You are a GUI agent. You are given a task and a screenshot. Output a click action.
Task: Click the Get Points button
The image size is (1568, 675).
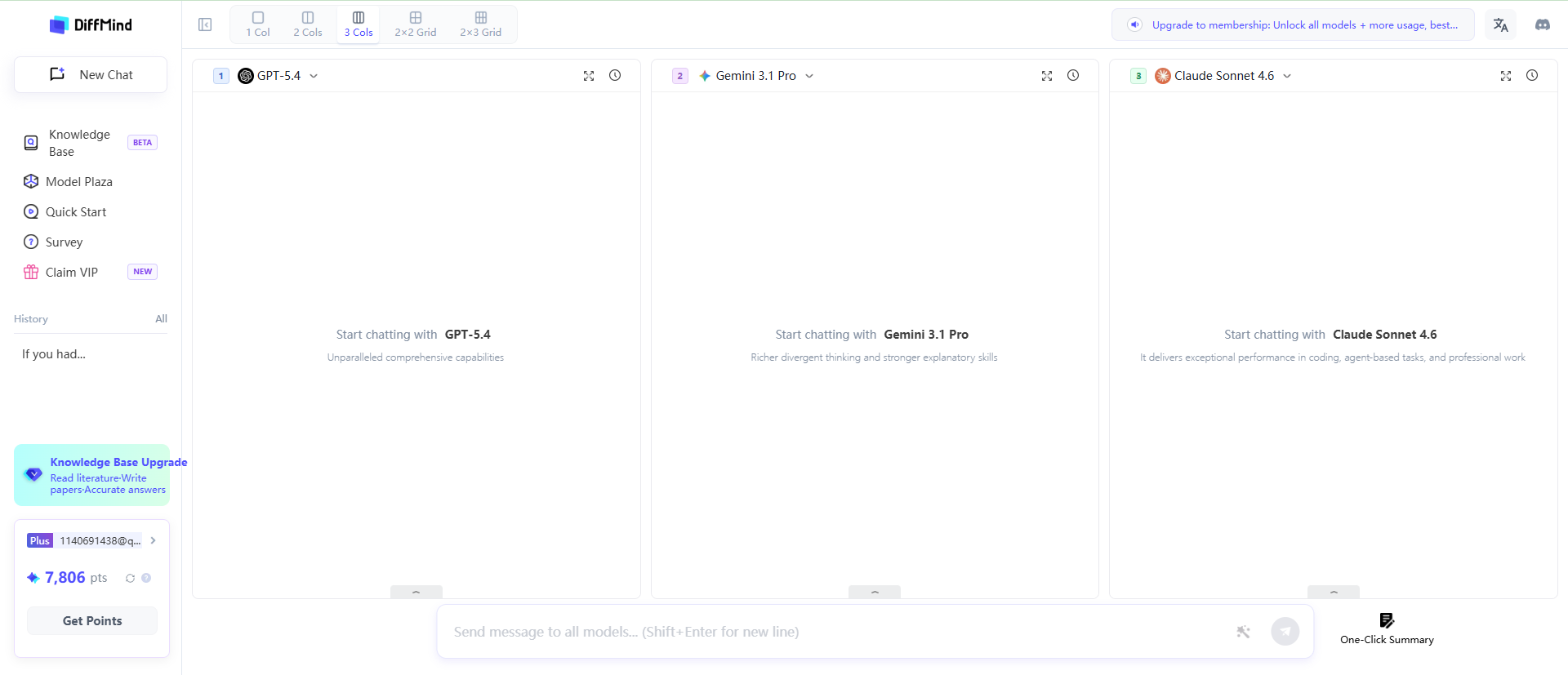click(x=92, y=620)
